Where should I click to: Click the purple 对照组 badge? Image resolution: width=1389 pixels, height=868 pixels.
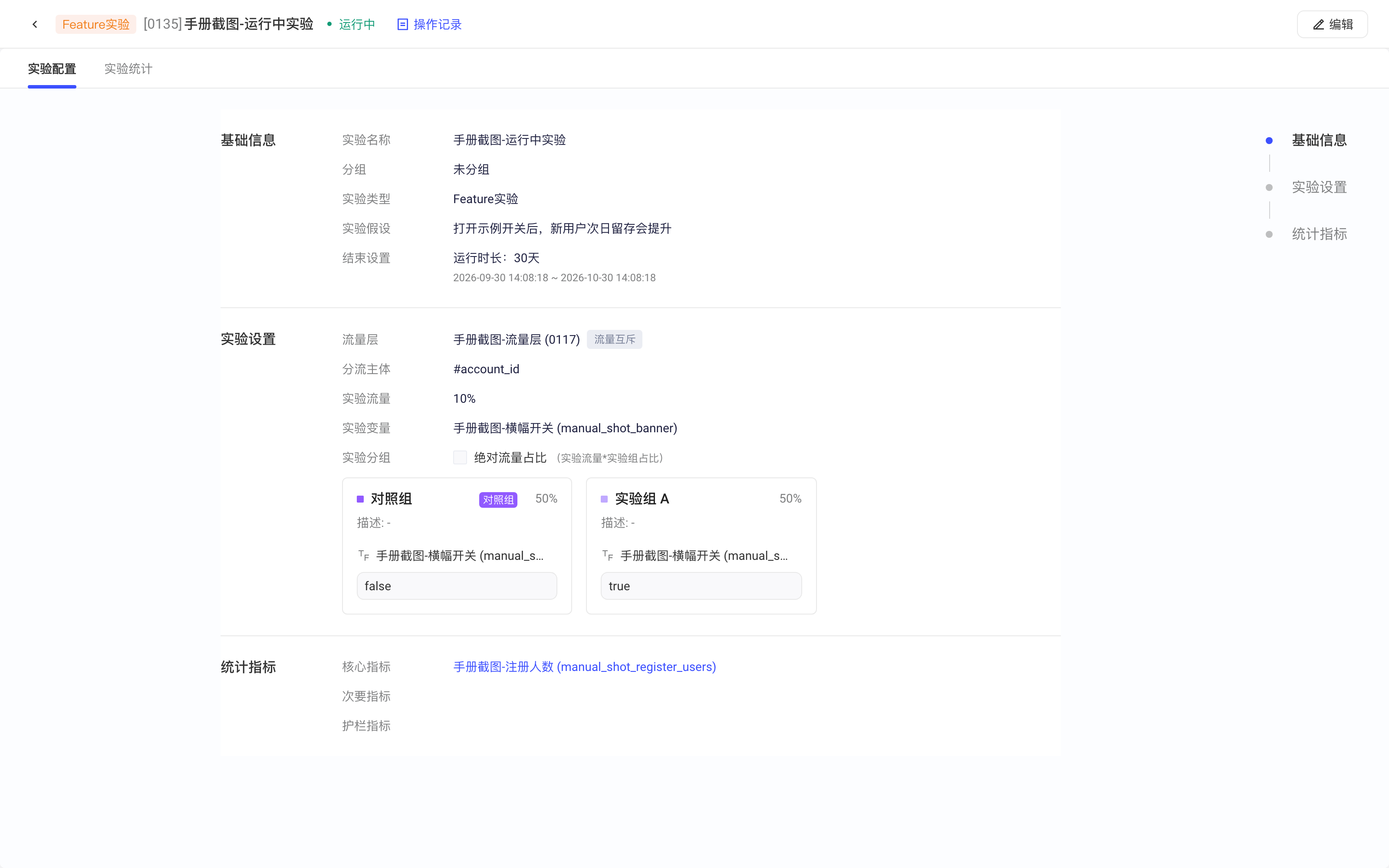click(x=497, y=500)
